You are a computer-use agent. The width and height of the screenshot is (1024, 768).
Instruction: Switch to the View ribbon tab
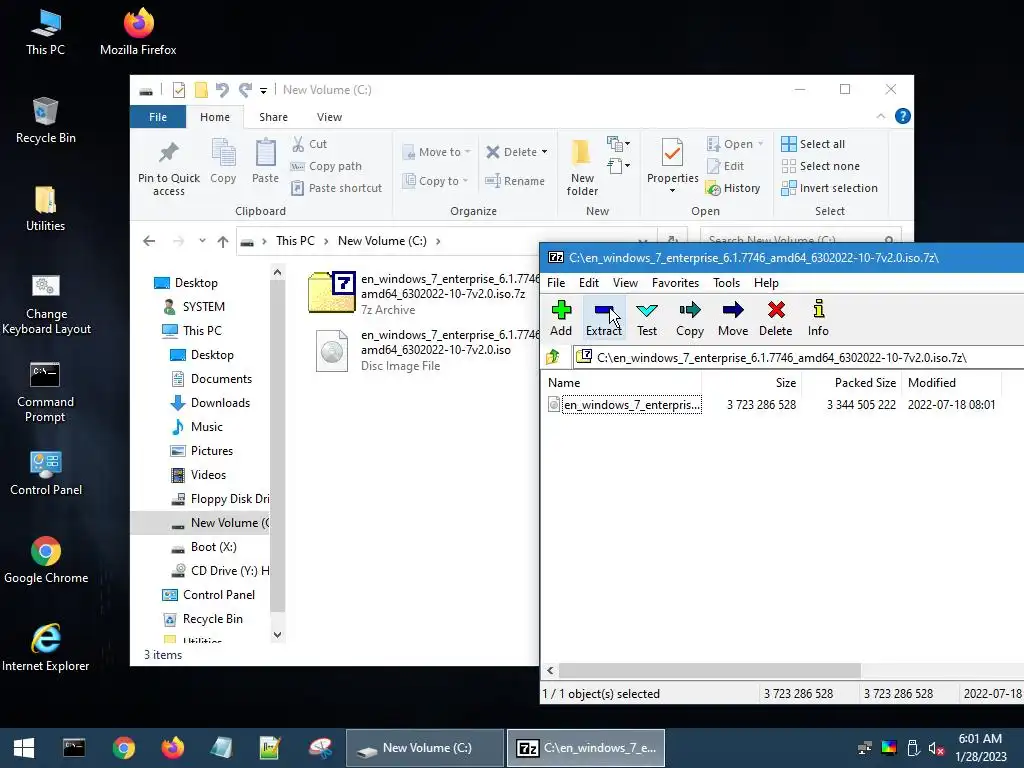[x=329, y=117]
